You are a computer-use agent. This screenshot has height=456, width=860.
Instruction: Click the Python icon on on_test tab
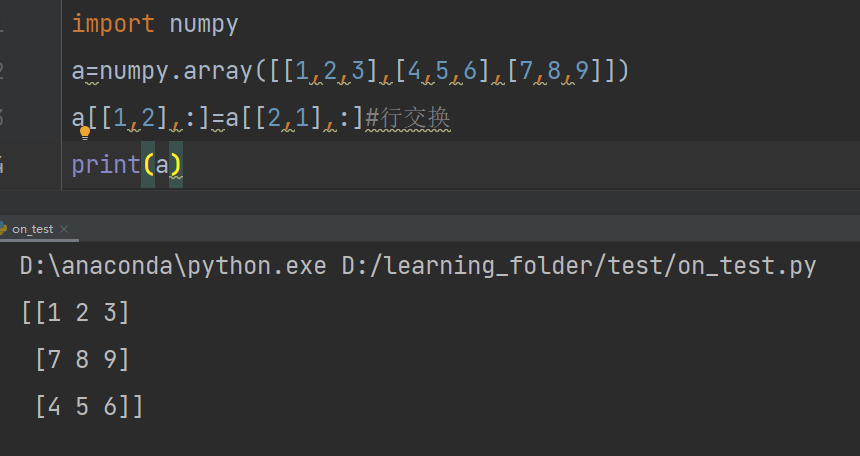tap(3, 229)
